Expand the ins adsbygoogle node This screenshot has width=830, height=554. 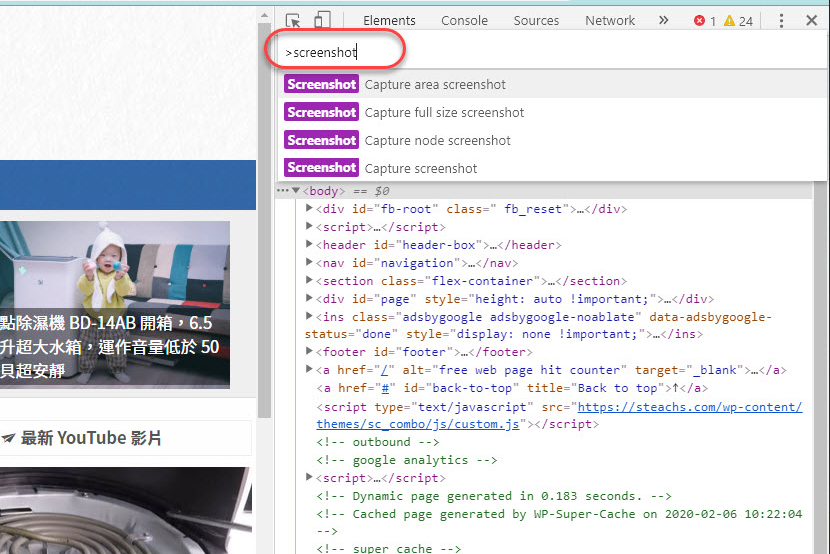tap(309, 316)
